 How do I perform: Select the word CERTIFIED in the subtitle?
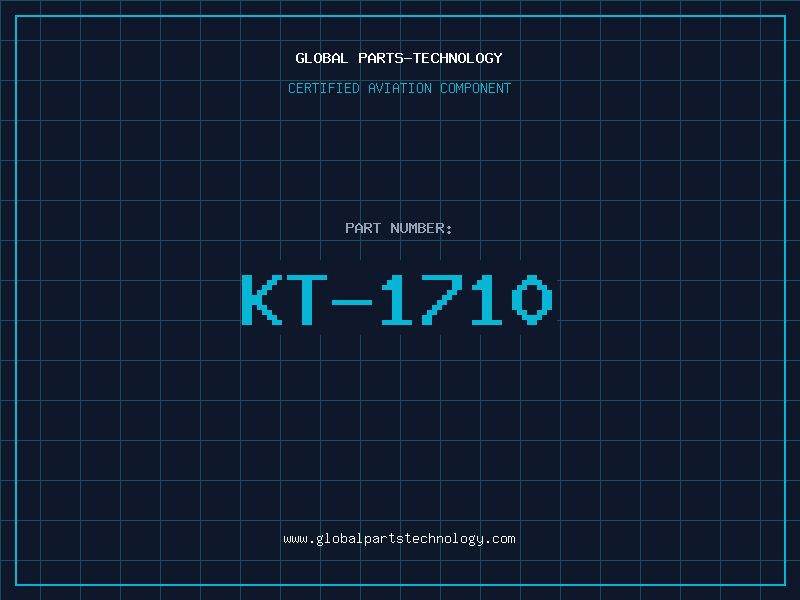point(323,88)
